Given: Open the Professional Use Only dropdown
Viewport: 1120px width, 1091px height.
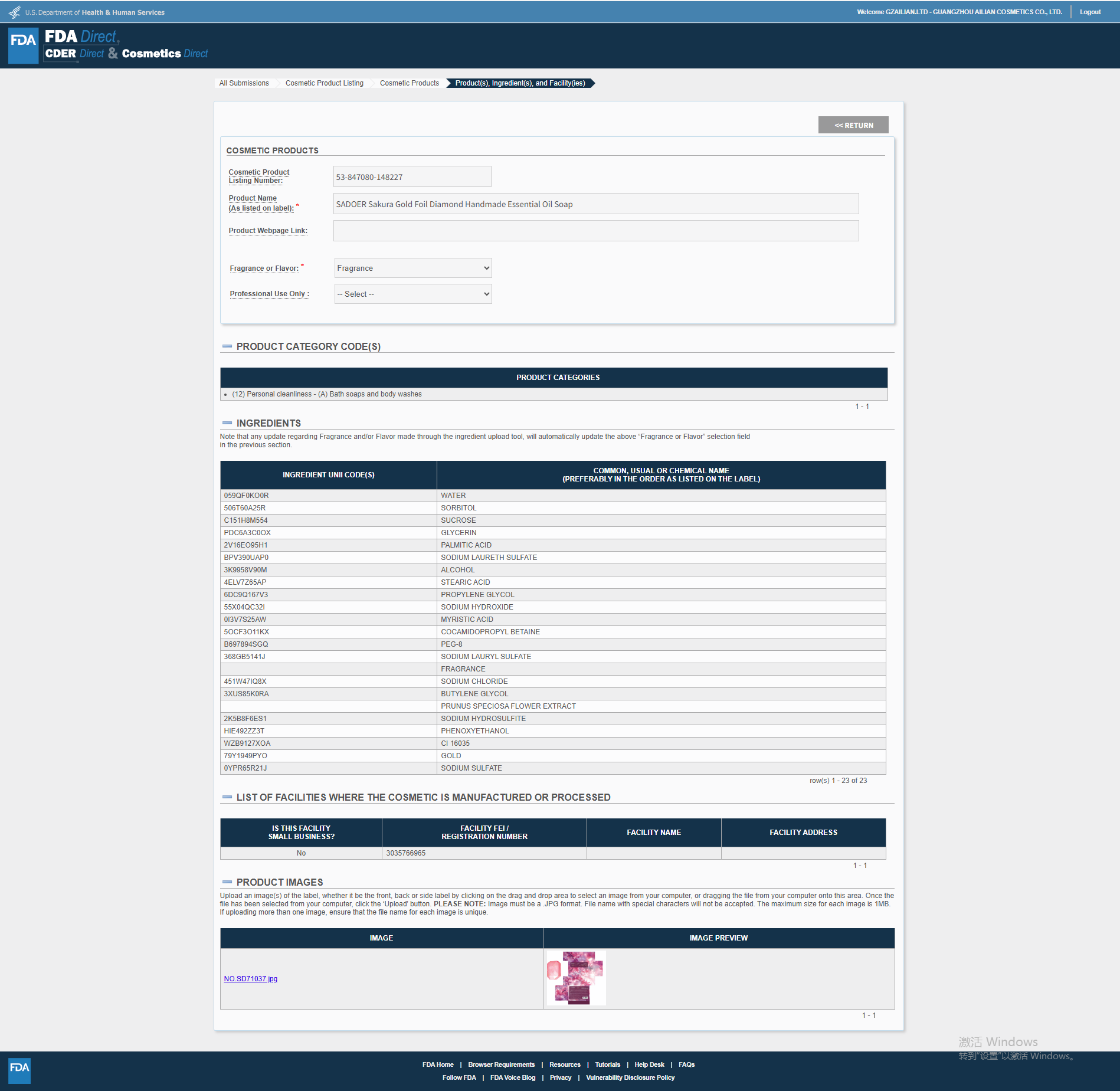Looking at the screenshot, I should tap(412, 294).
